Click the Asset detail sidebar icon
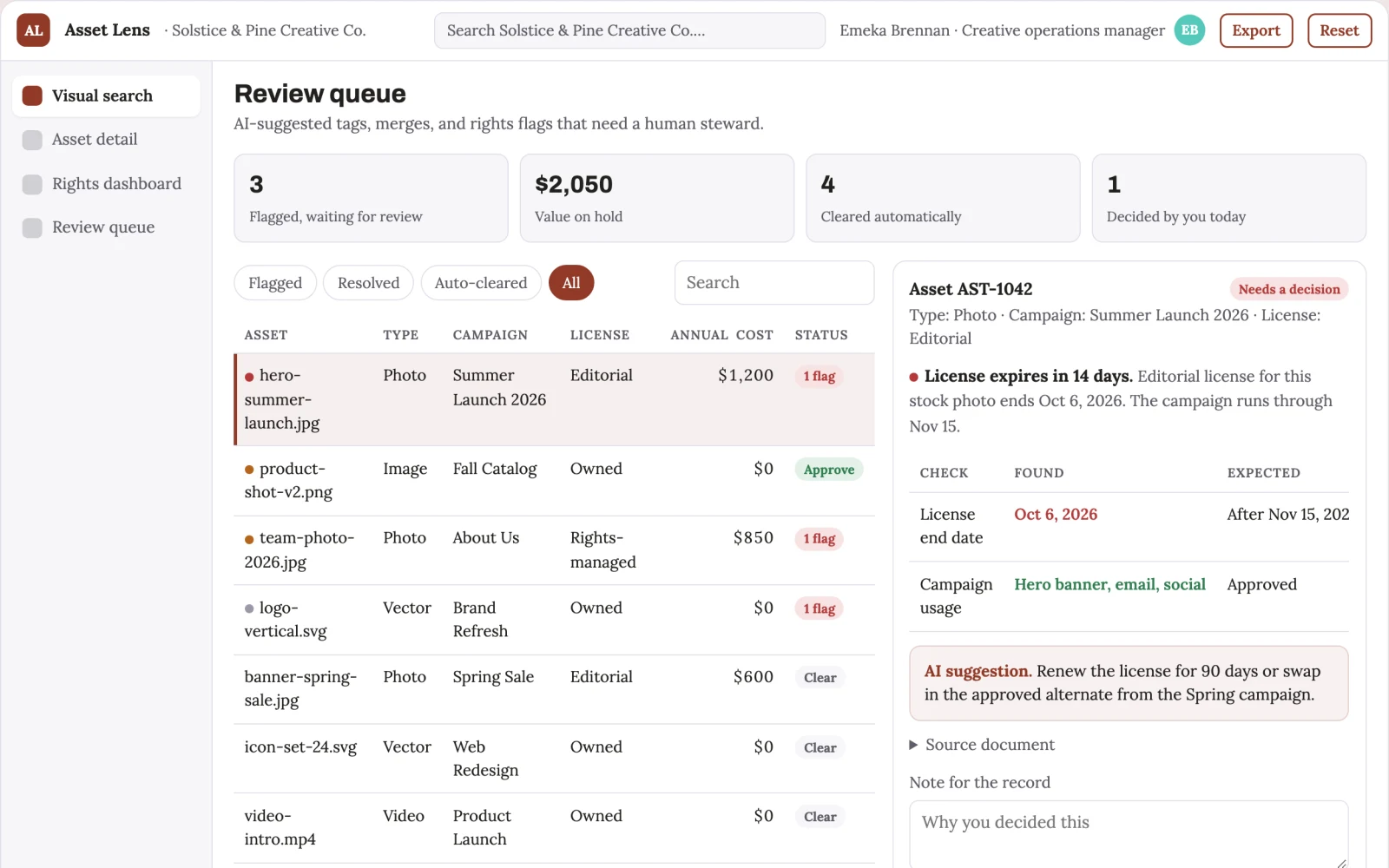The image size is (1389, 868). pos(32,140)
